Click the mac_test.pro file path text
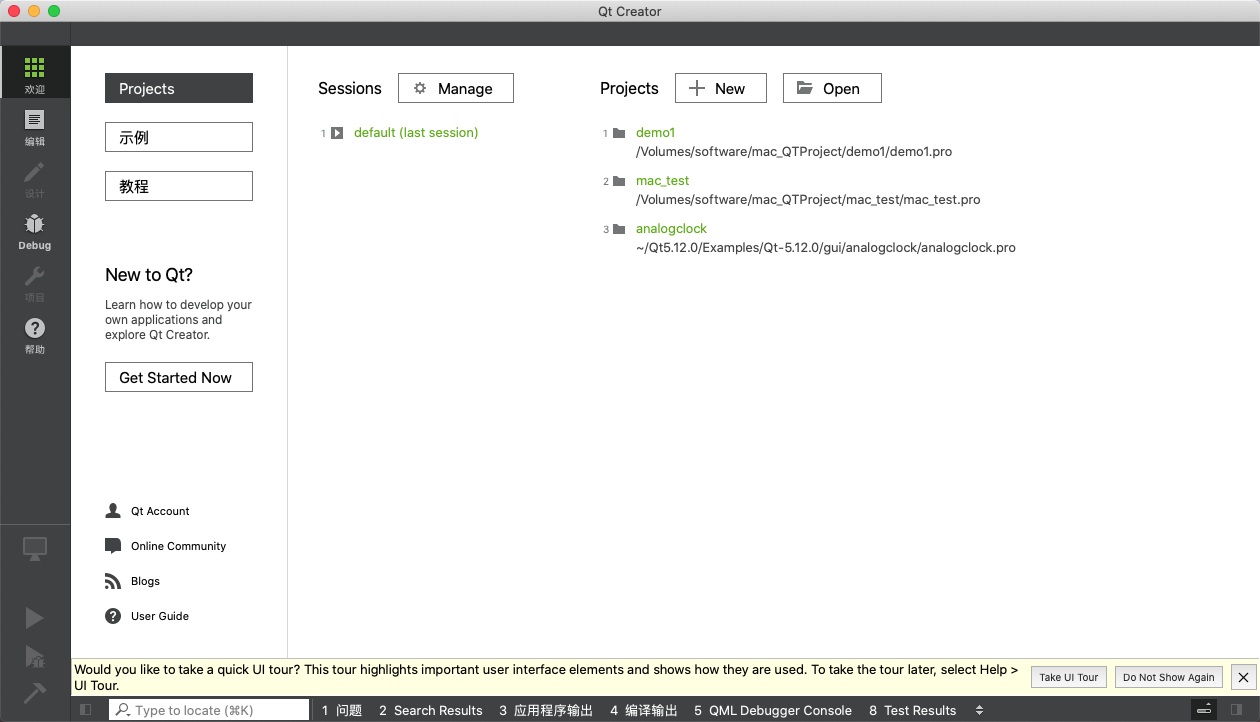 click(x=808, y=200)
